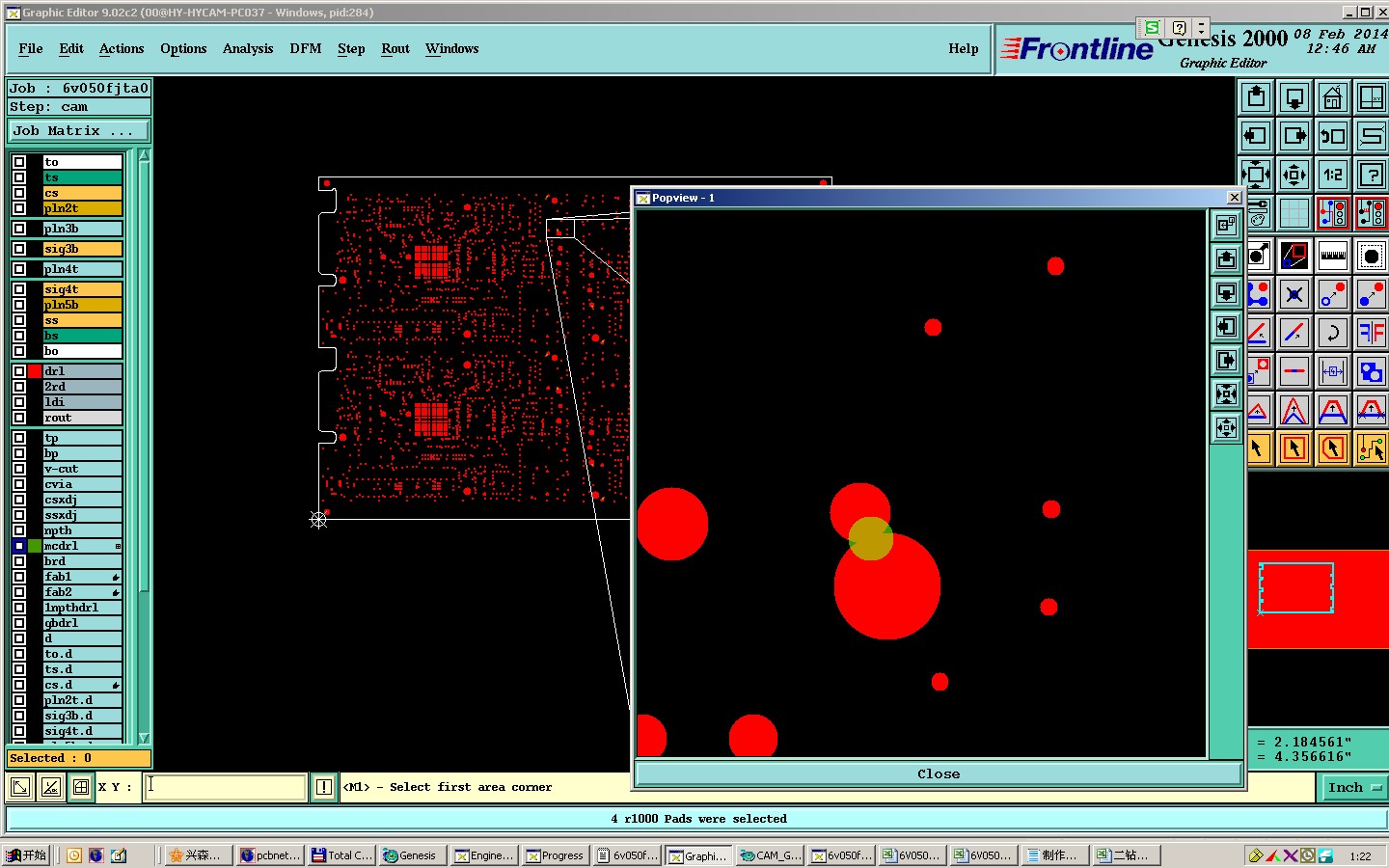Open the File menu
This screenshot has height=868, width=1389.
31,49
